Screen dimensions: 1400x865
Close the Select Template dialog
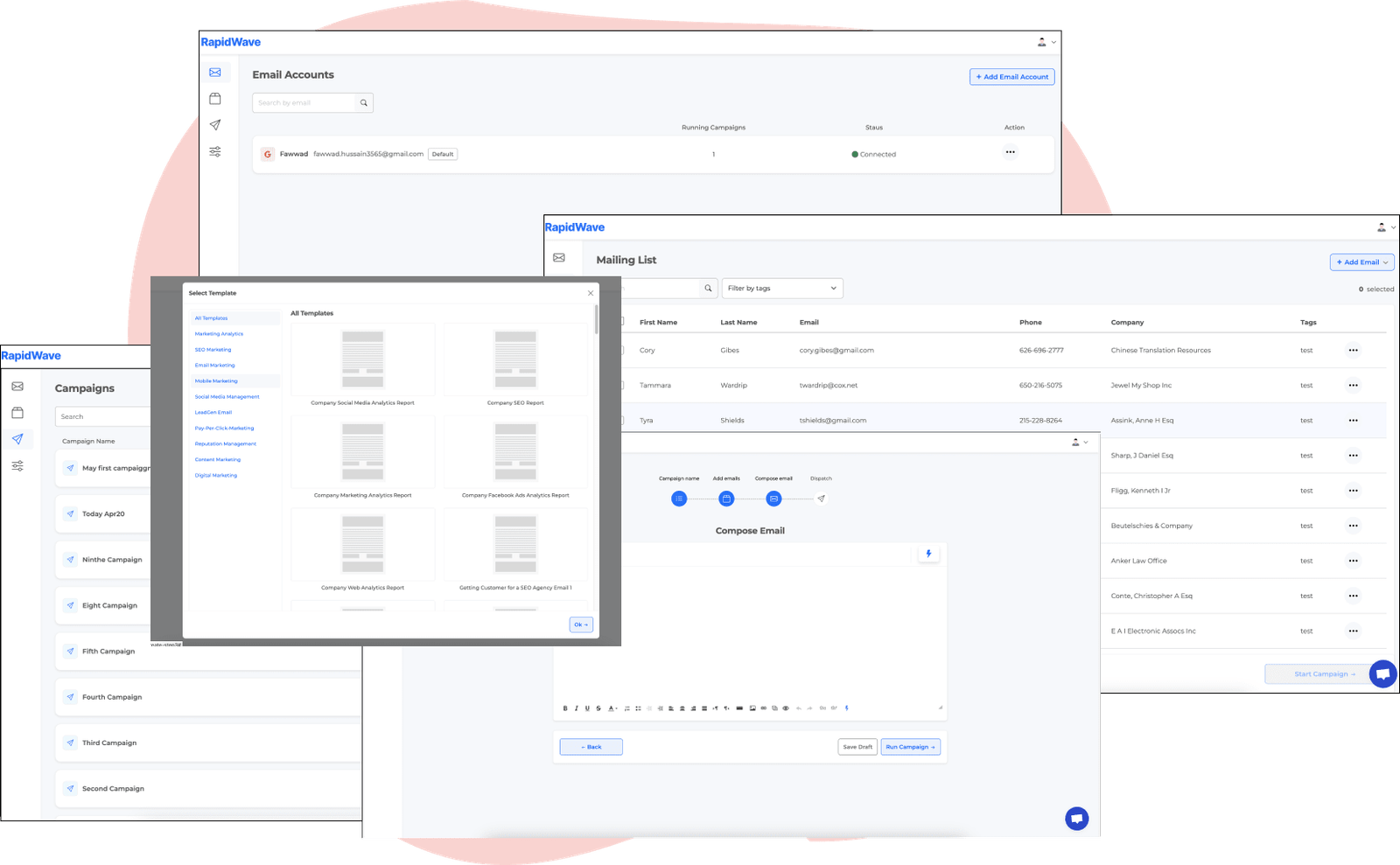click(x=591, y=293)
